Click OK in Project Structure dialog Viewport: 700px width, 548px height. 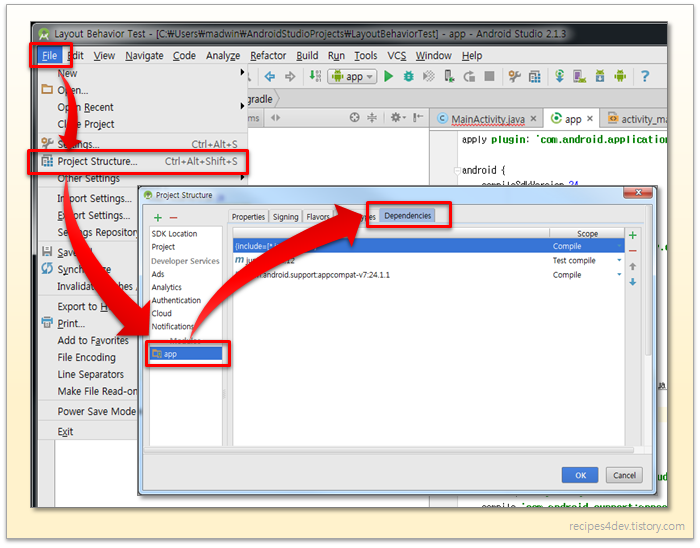(x=580, y=475)
